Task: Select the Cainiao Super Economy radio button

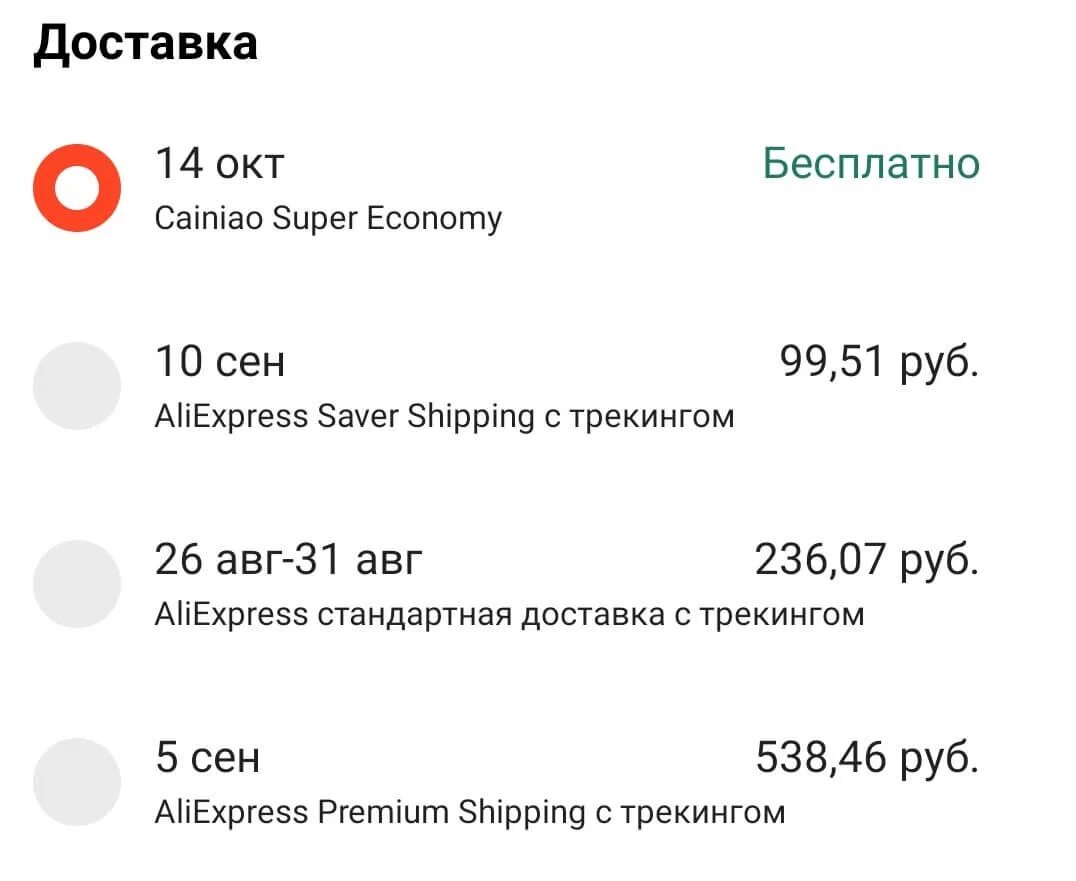Action: (77, 188)
